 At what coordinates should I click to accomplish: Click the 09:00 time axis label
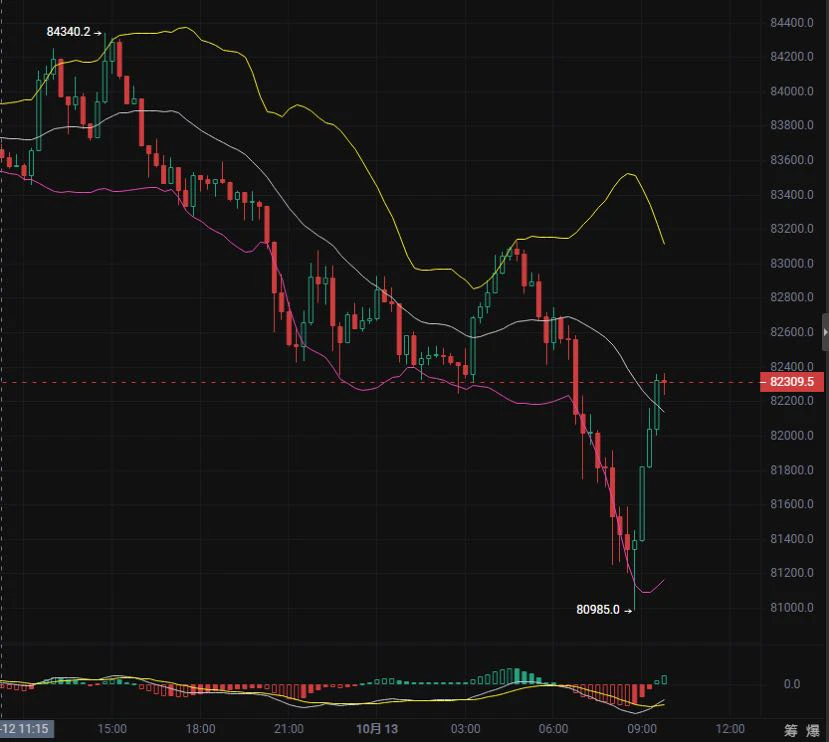(642, 729)
